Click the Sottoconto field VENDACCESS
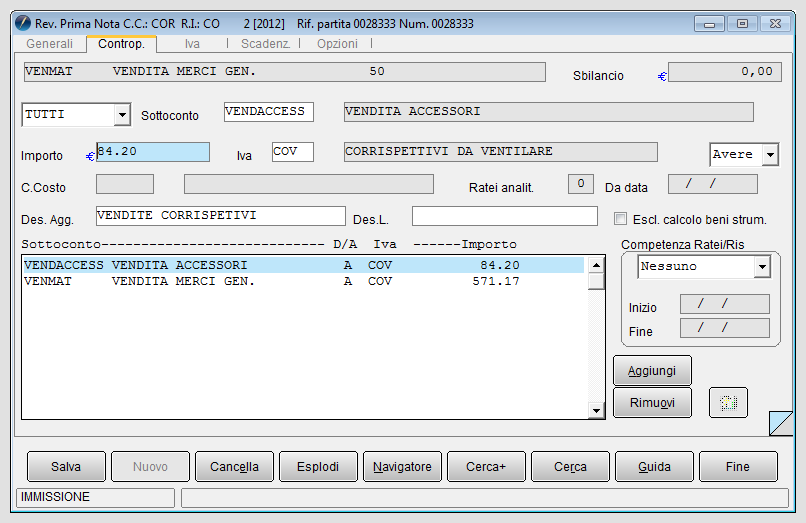Image resolution: width=806 pixels, height=523 pixels. (269, 112)
